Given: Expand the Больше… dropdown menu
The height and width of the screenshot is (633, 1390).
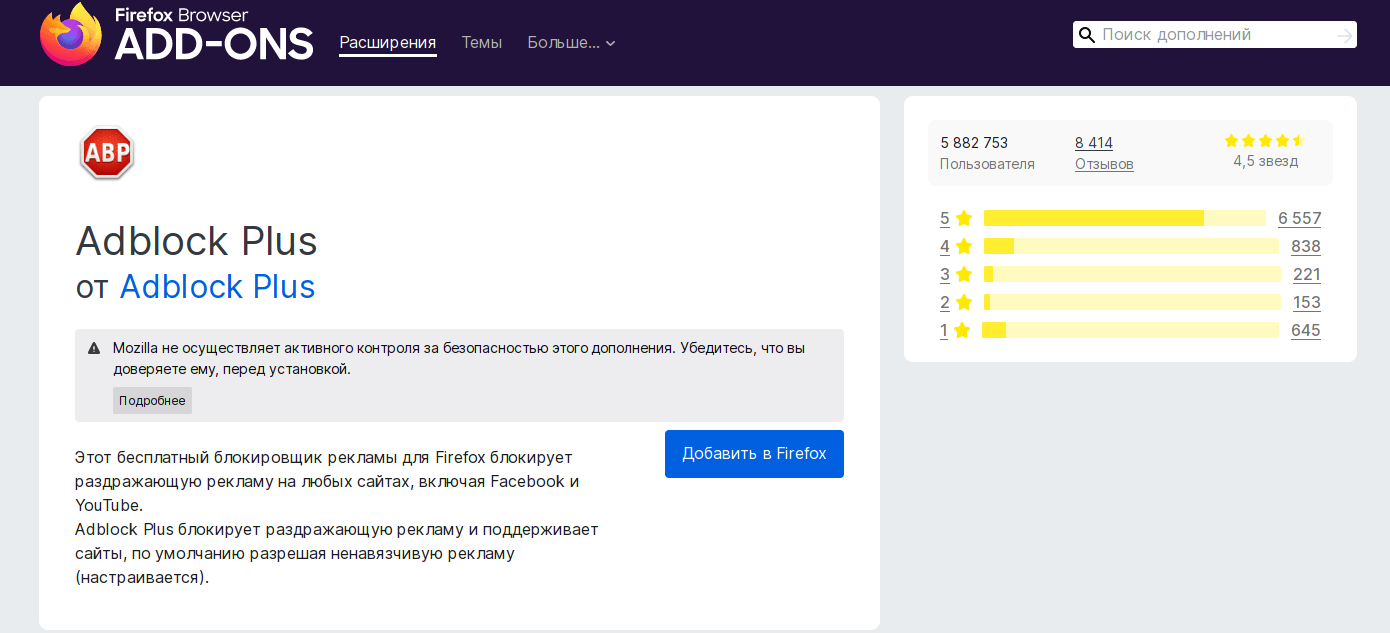Looking at the screenshot, I should 571,42.
